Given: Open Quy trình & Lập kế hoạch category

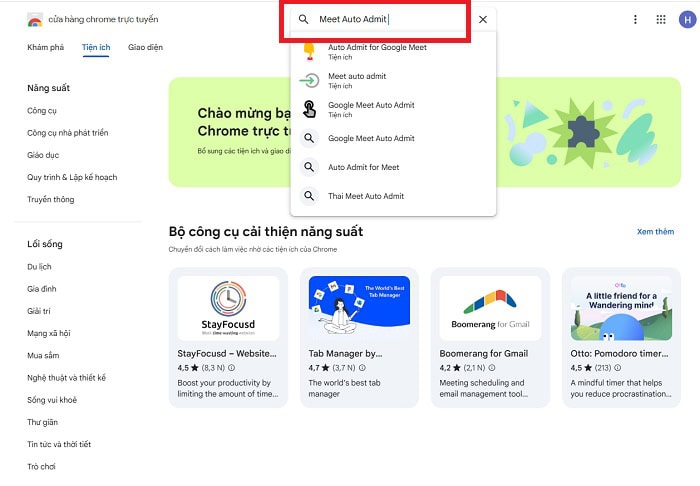Looking at the screenshot, I should 72,177.
